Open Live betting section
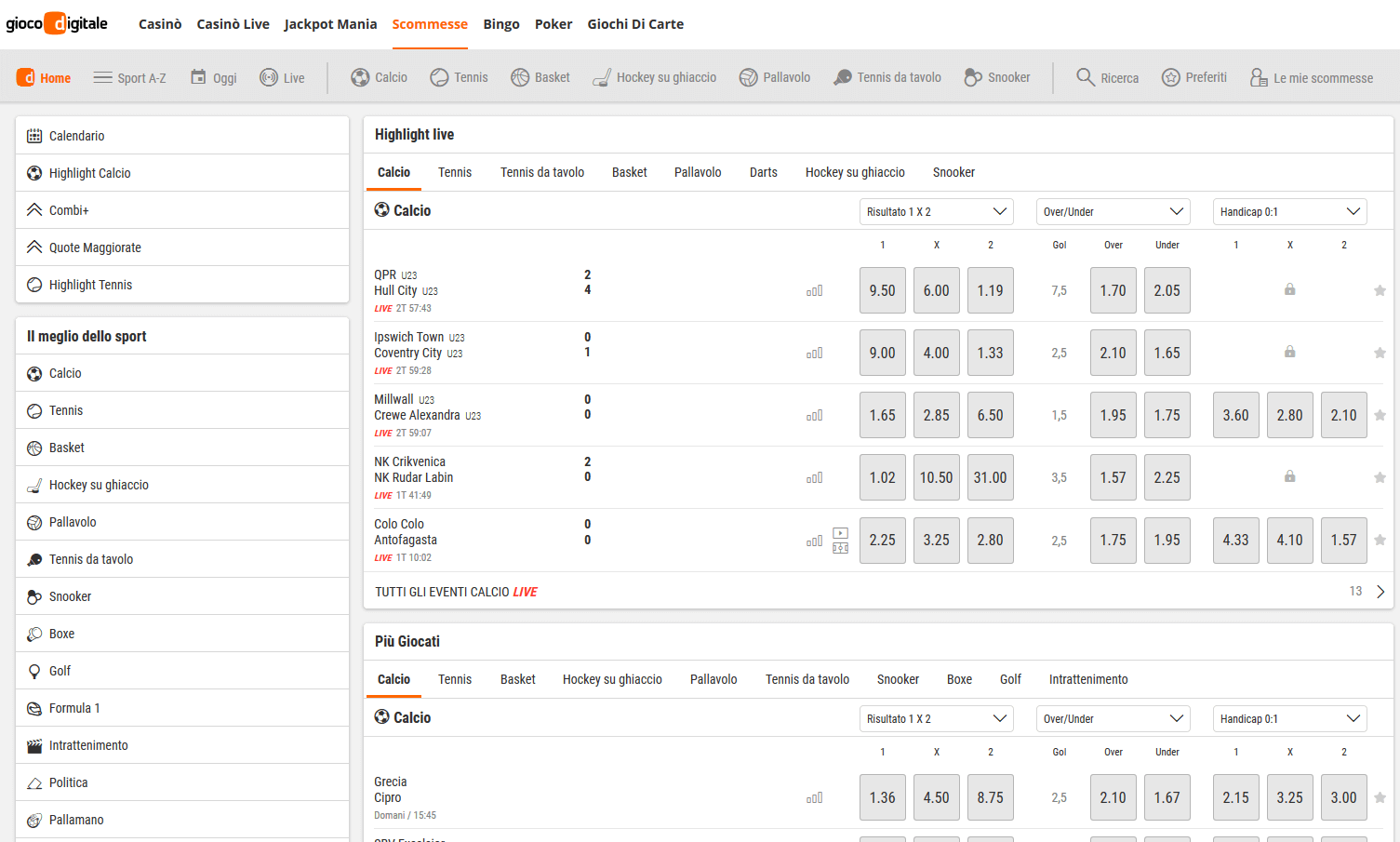This screenshot has width=1400, height=842. coord(282,78)
